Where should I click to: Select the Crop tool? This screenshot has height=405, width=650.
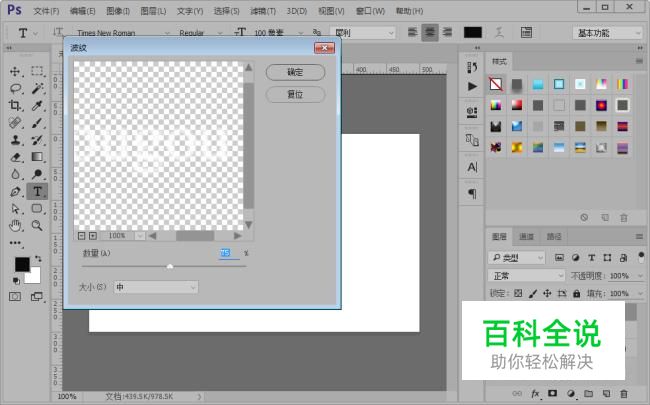point(15,105)
